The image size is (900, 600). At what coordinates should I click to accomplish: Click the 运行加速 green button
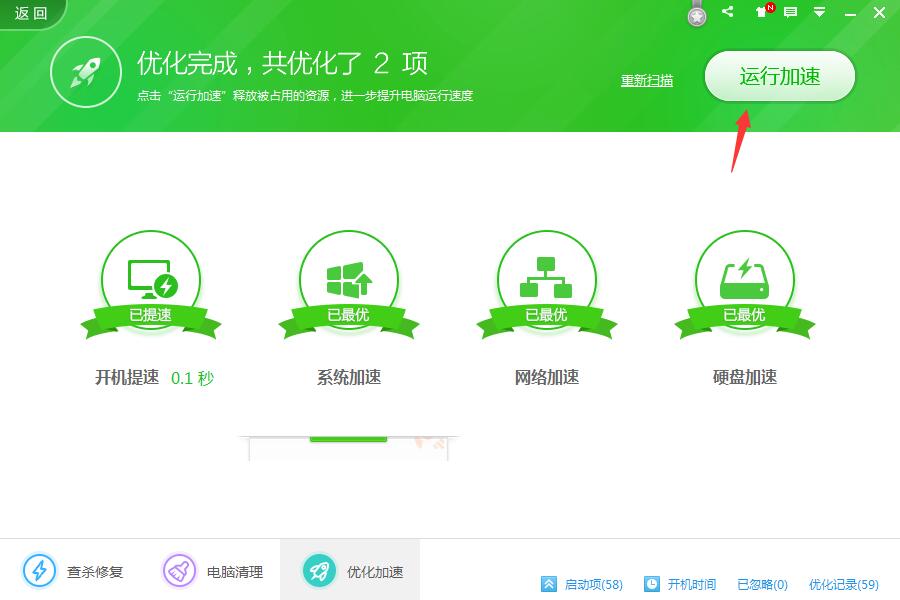[780, 75]
